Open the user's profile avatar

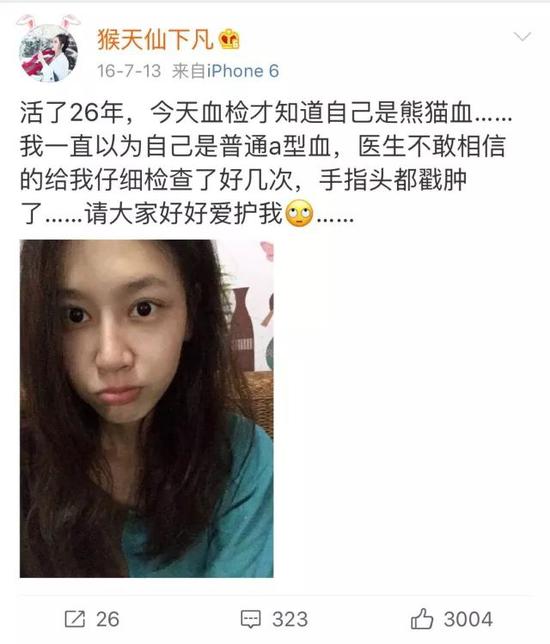tap(48, 53)
